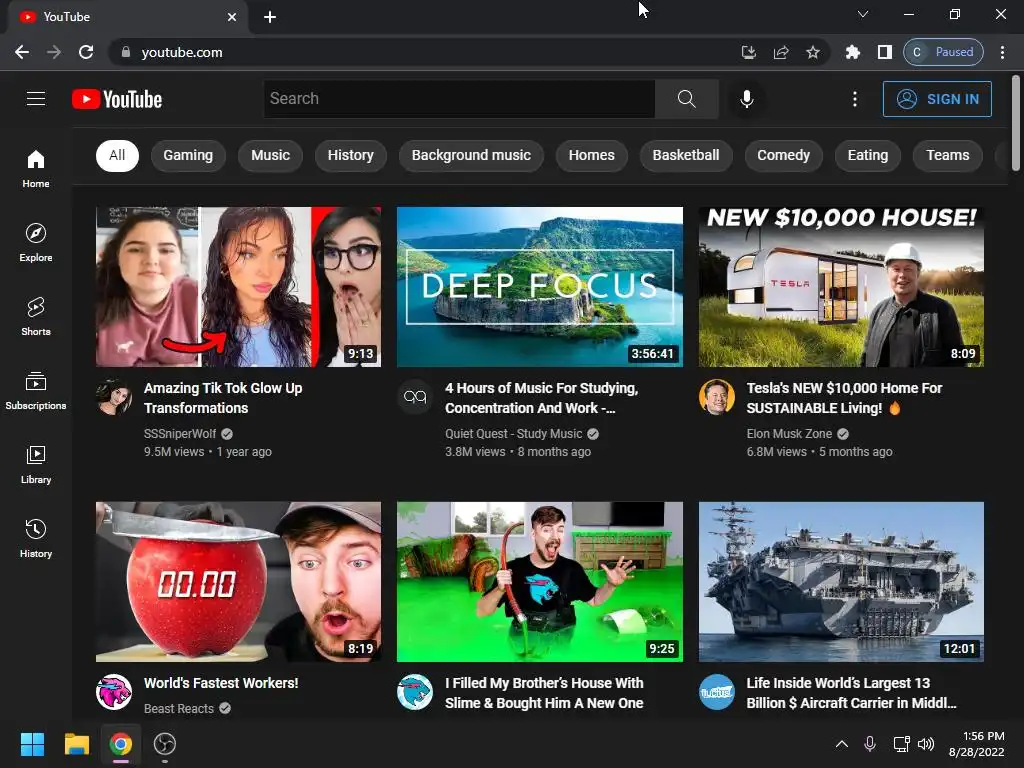Click World's Fastest Workers title
Screen dimensions: 1024x768
[x=221, y=683]
